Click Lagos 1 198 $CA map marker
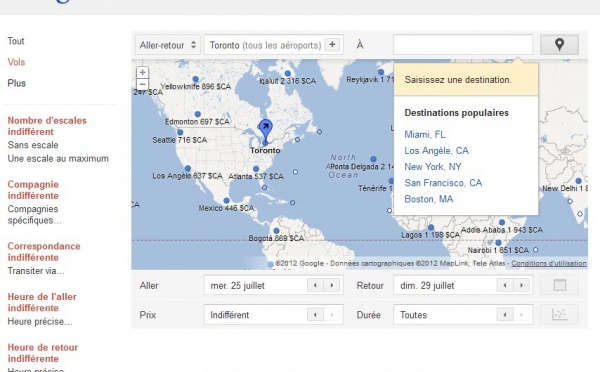 (x=431, y=227)
